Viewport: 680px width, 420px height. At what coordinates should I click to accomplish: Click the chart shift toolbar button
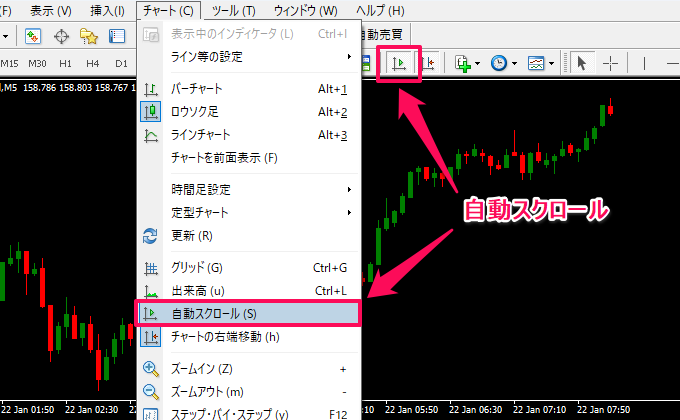coord(428,63)
